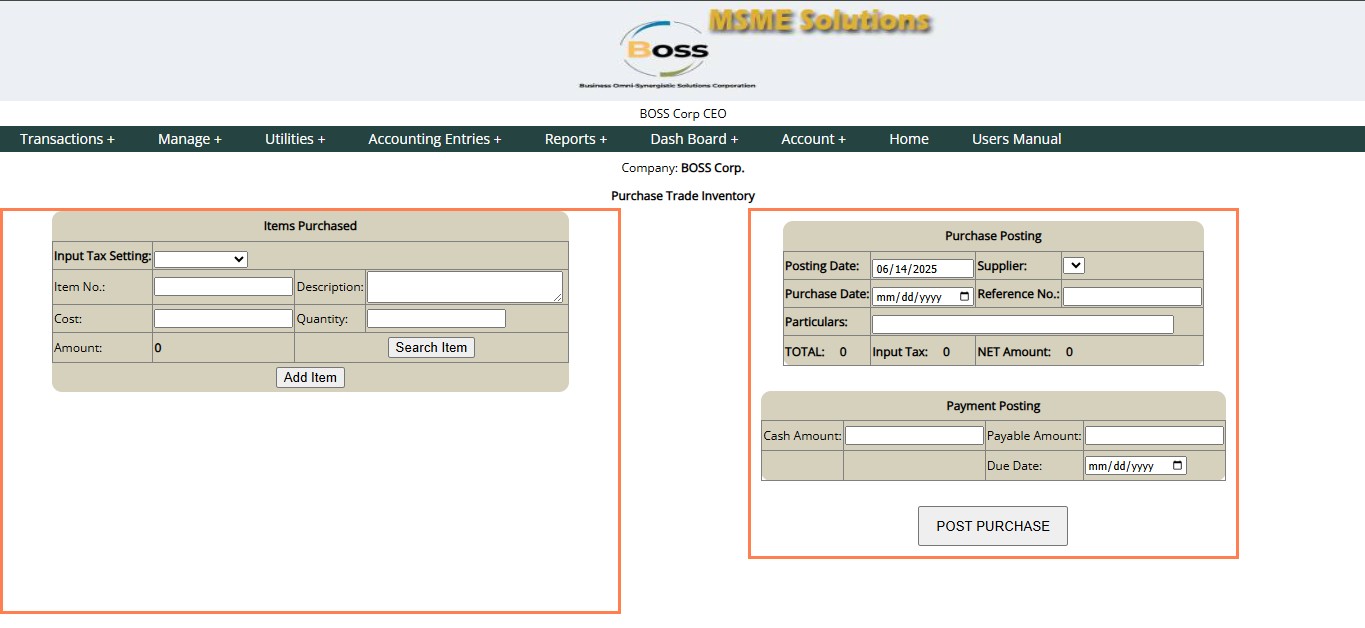Open the Users Manual link
The width and height of the screenshot is (1365, 628).
[1017, 139]
